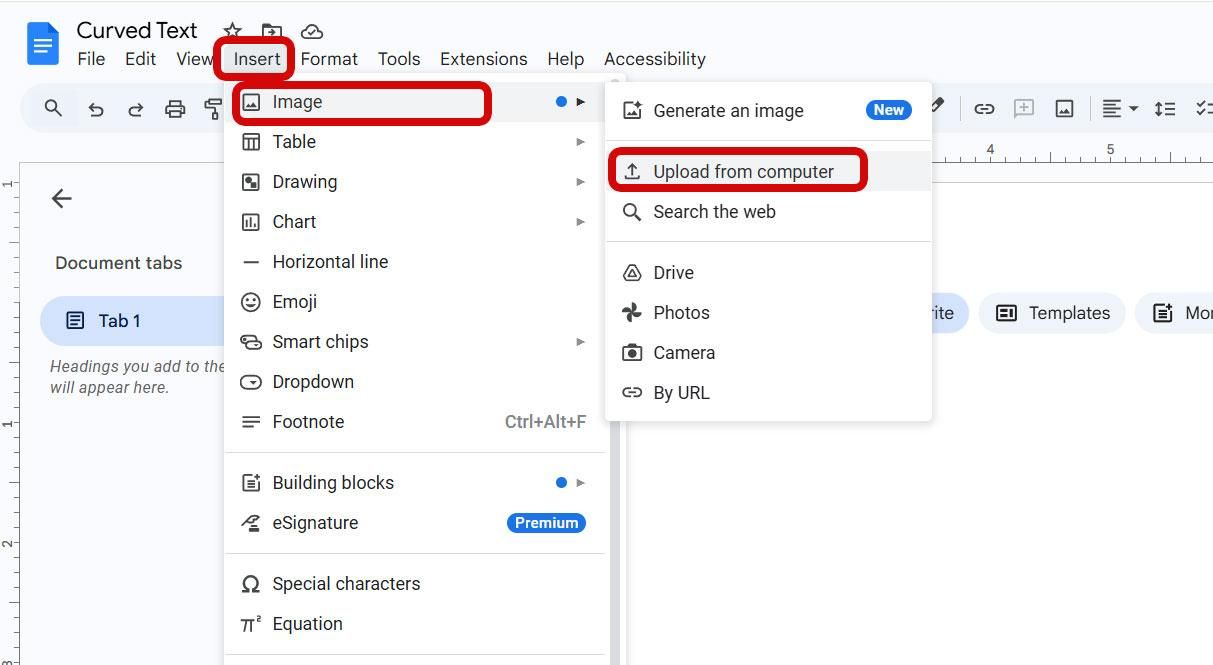Star this document
Screen dimensions: 1213x665
pyautogui.click(x=231, y=30)
